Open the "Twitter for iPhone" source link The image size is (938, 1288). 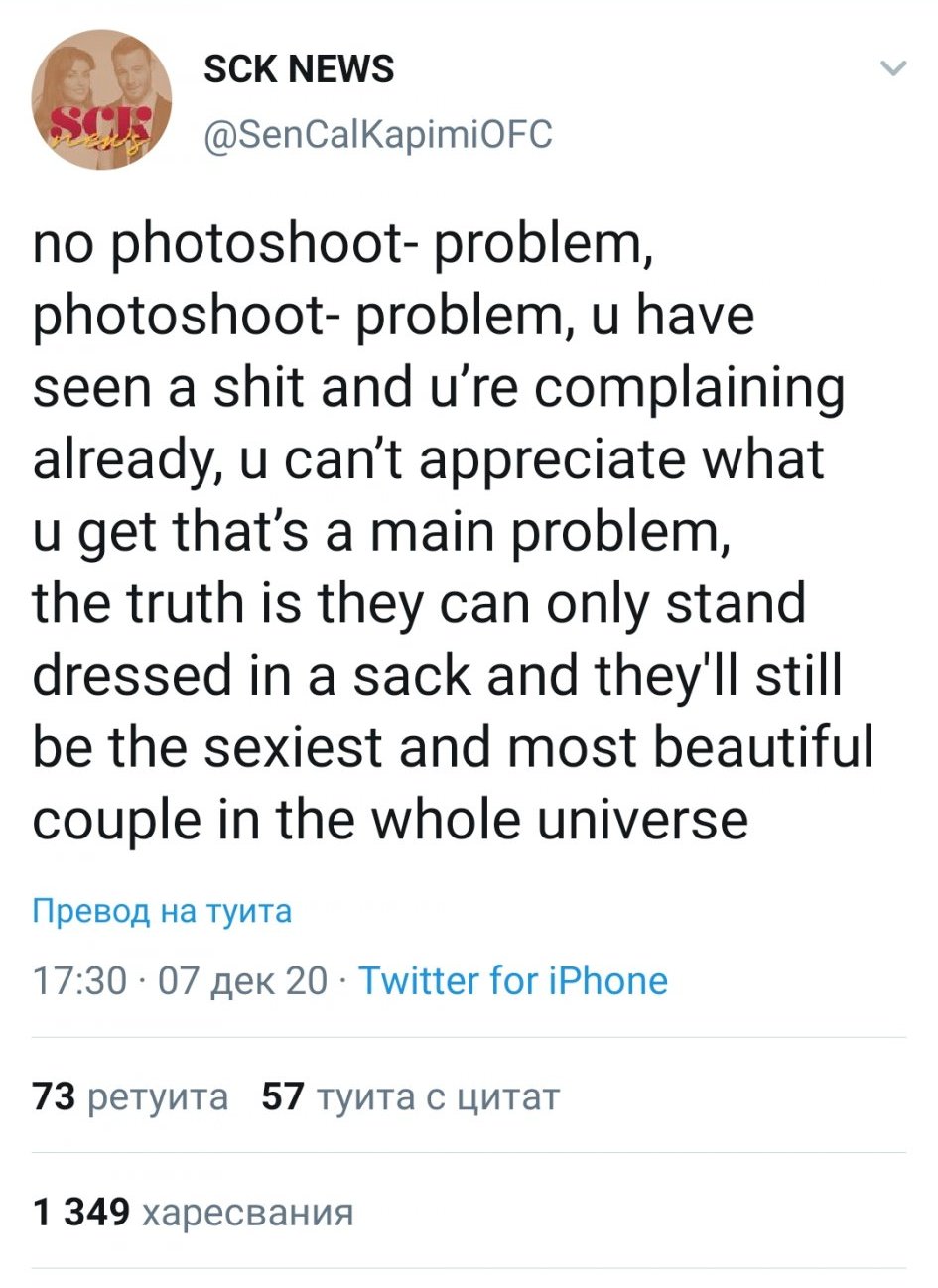[x=512, y=981]
